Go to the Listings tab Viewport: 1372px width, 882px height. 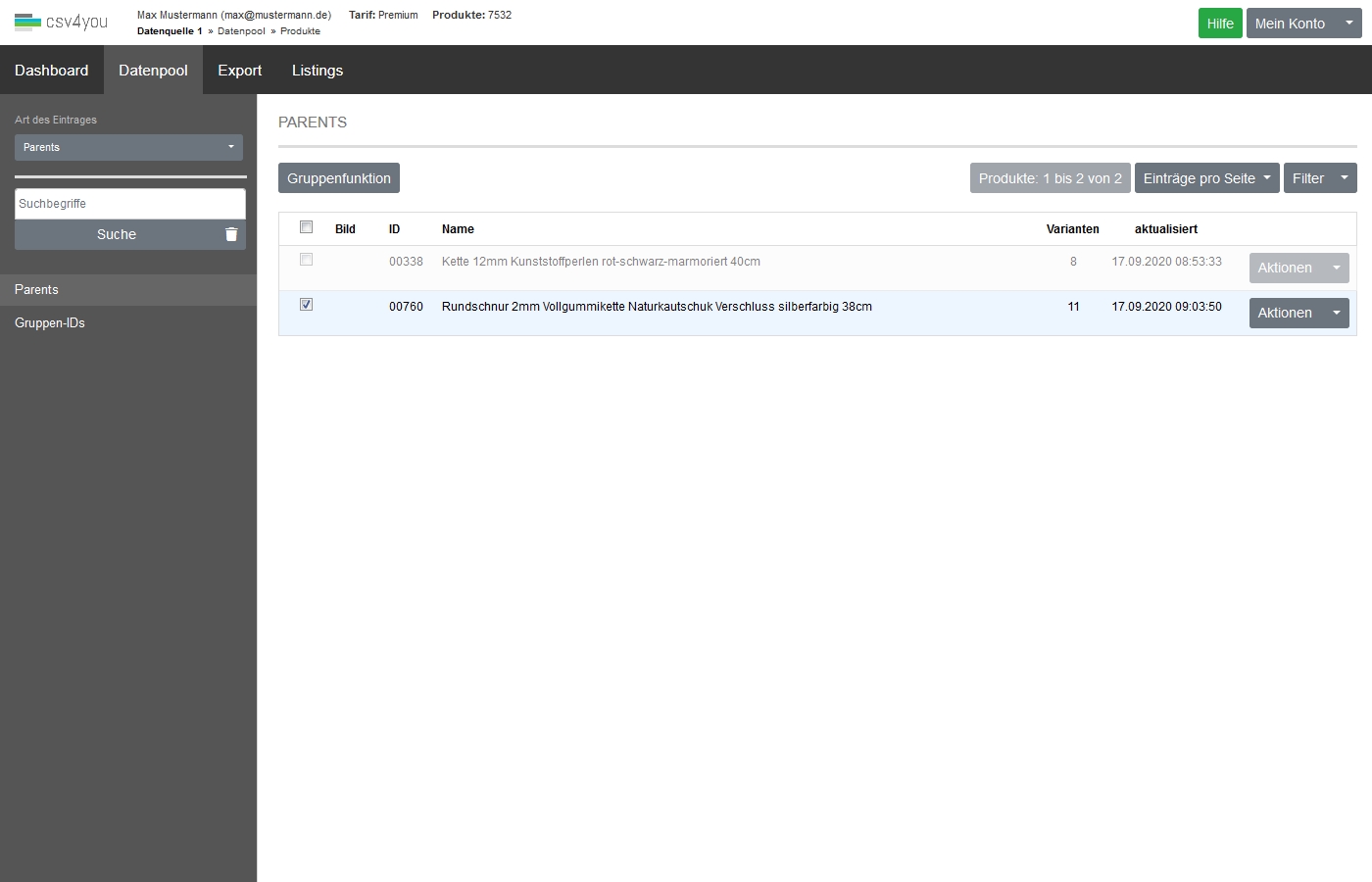(x=318, y=71)
